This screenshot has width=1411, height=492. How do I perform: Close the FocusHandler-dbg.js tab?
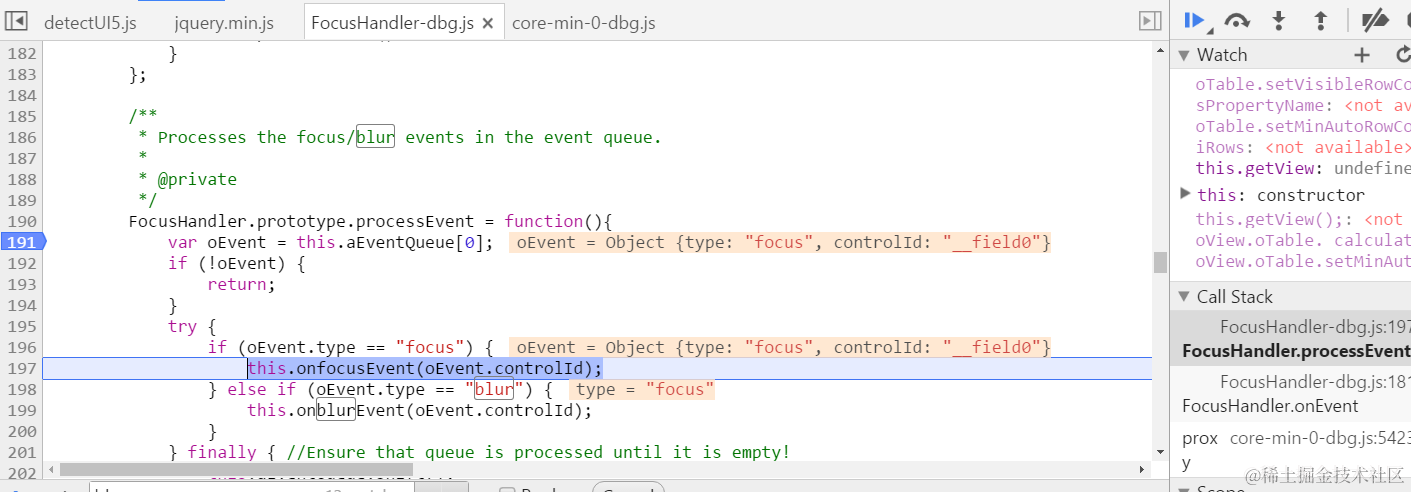coord(487,23)
